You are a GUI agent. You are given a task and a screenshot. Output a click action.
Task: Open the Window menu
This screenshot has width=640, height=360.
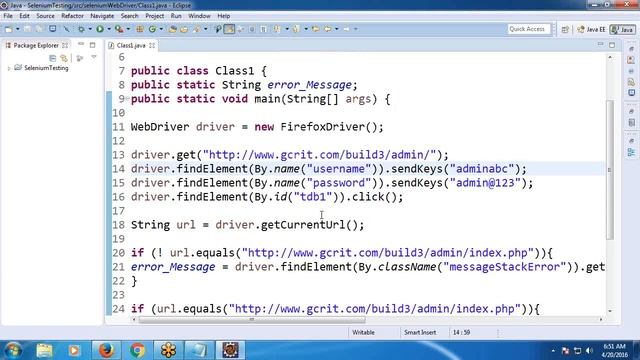click(x=199, y=16)
